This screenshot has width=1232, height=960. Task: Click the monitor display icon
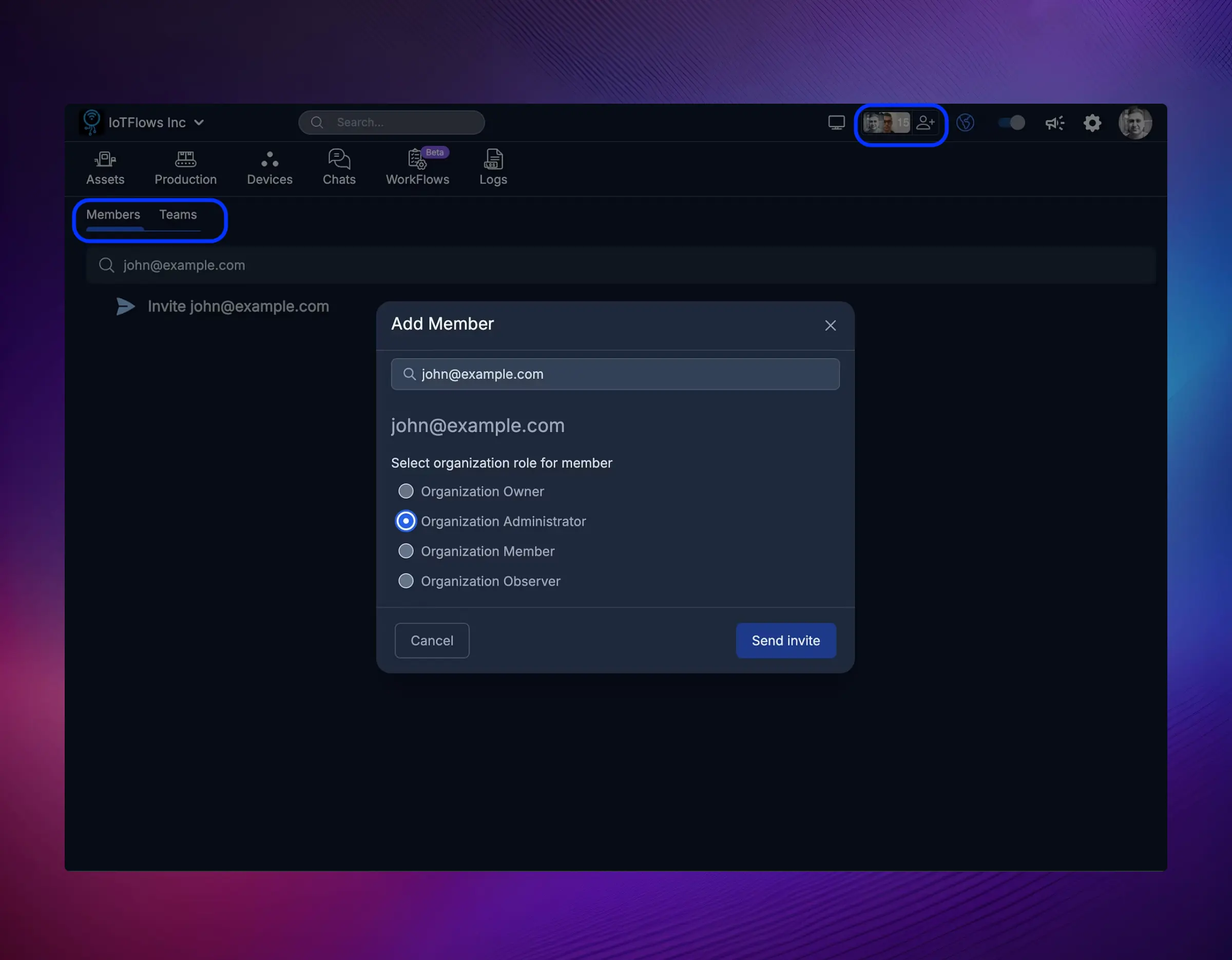836,123
